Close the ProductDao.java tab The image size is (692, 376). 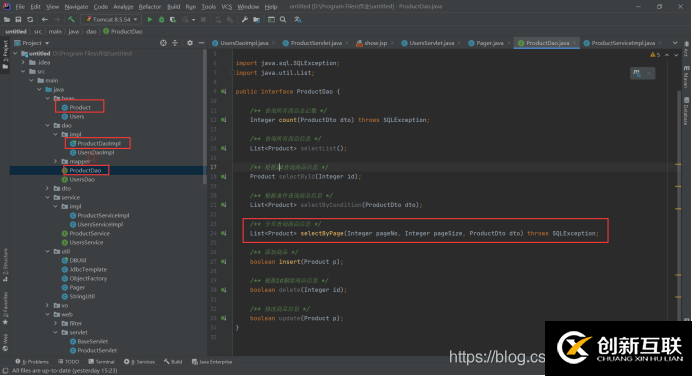[x=574, y=43]
